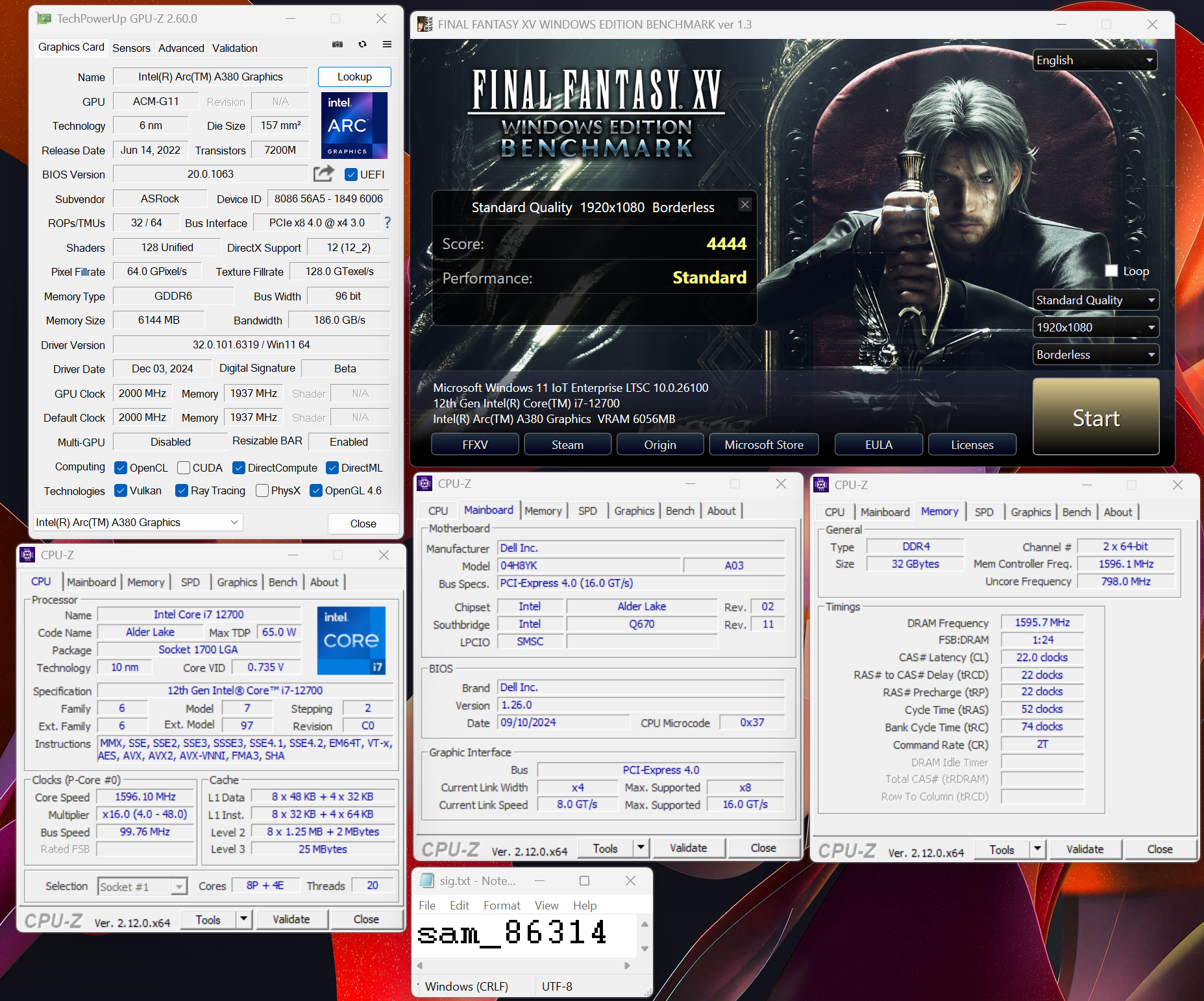Click the GPU-Z screenshot camera icon
The width and height of the screenshot is (1204, 1001).
pyautogui.click(x=338, y=44)
